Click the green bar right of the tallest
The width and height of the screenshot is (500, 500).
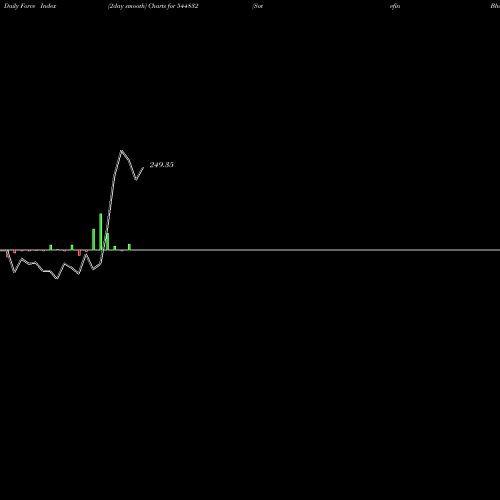pos(108,242)
